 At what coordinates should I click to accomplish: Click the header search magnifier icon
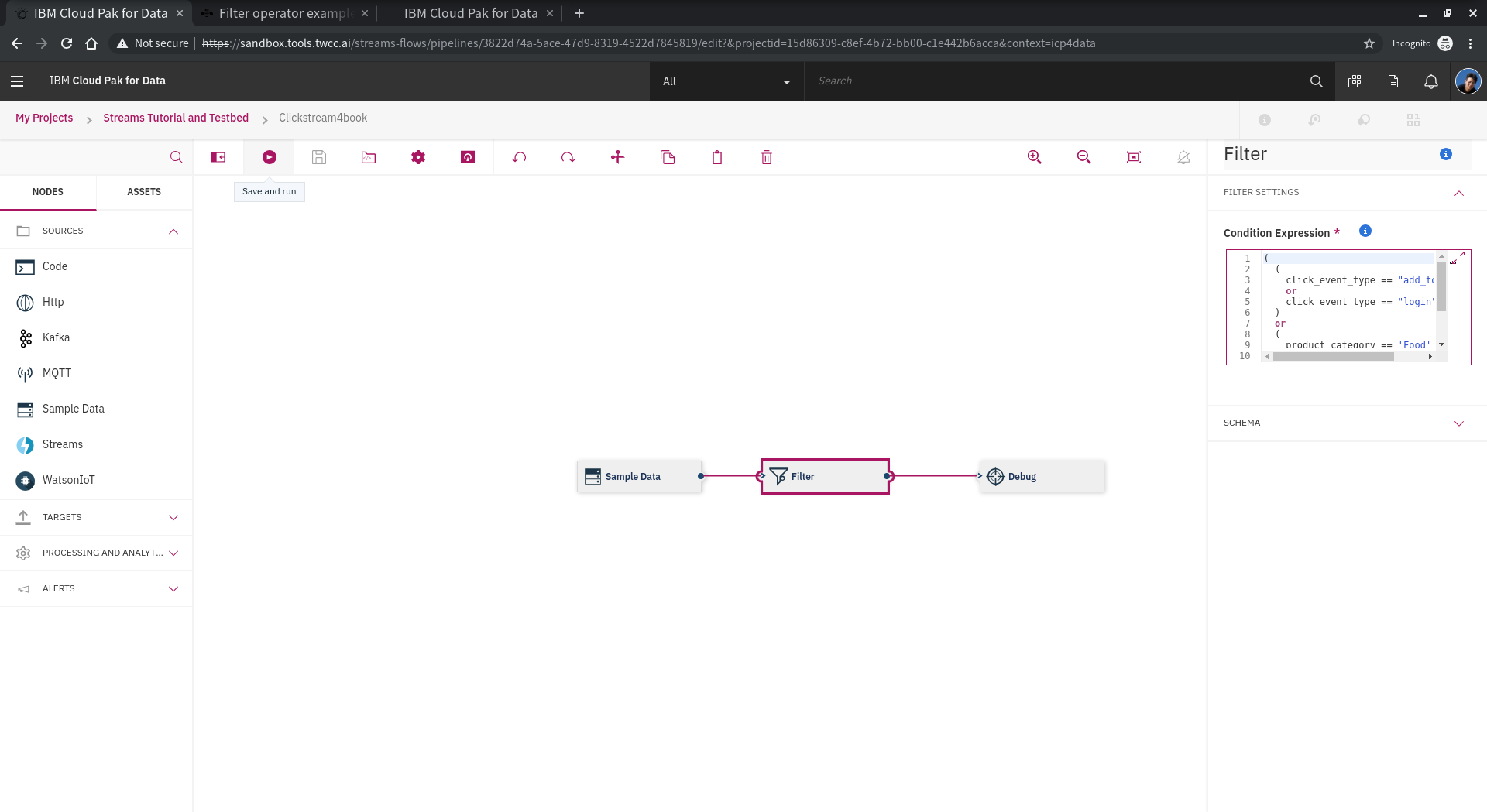[1316, 81]
